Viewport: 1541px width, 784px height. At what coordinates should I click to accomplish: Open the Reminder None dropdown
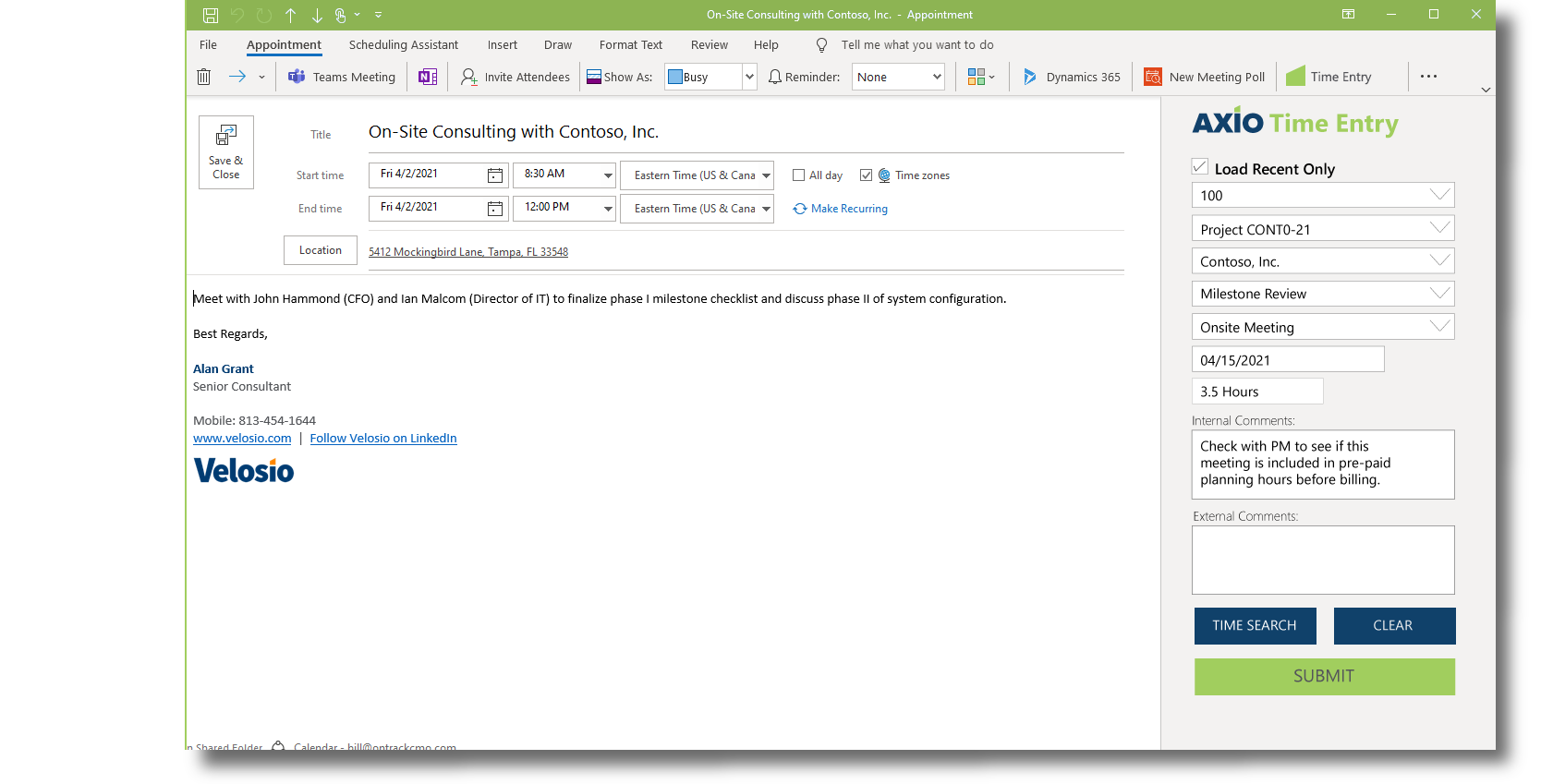937,77
